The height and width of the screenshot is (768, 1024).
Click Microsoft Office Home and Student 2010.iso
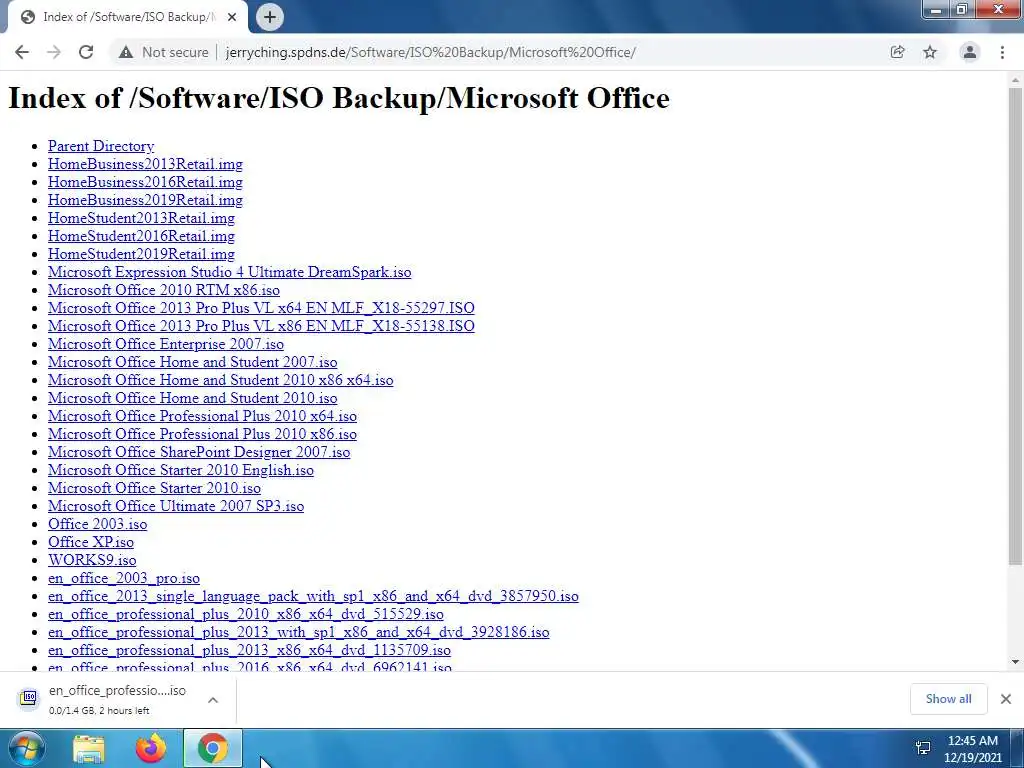[x=193, y=398]
